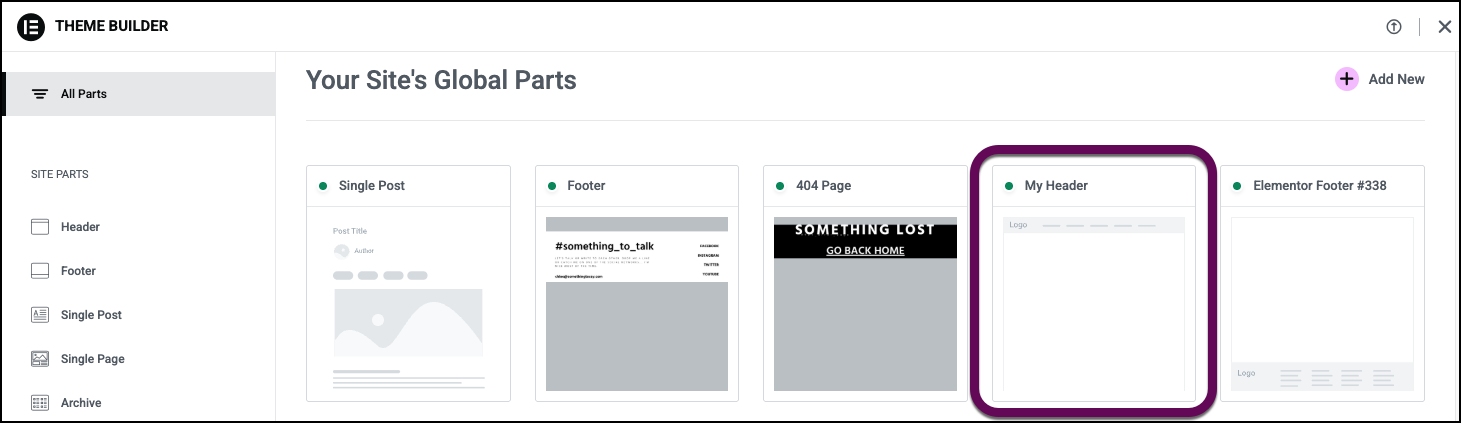Click the My Header card title
Viewport: 1461px width, 423px height.
[x=1056, y=186]
